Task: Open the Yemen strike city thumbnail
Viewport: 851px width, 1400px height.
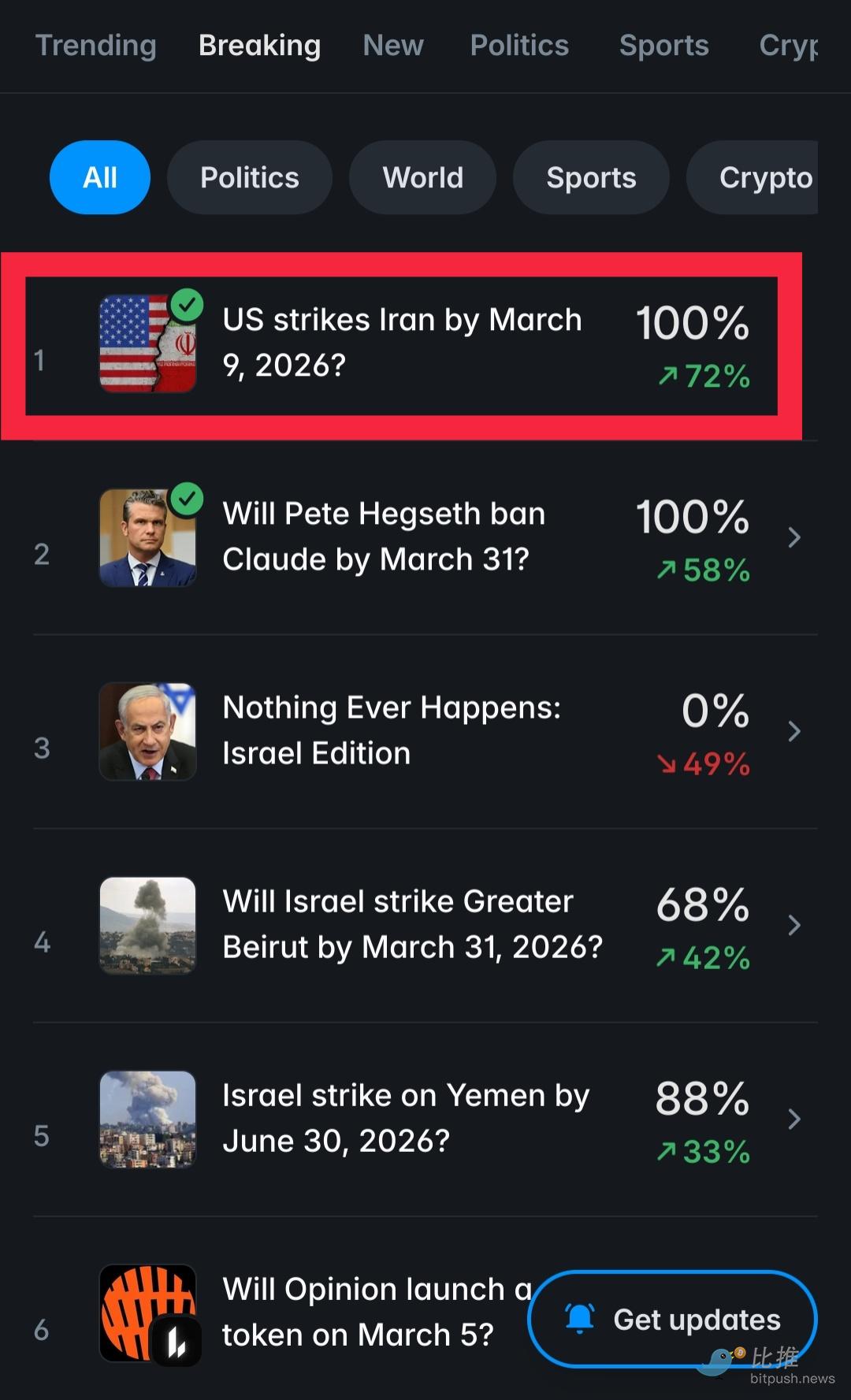Action: [147, 1119]
